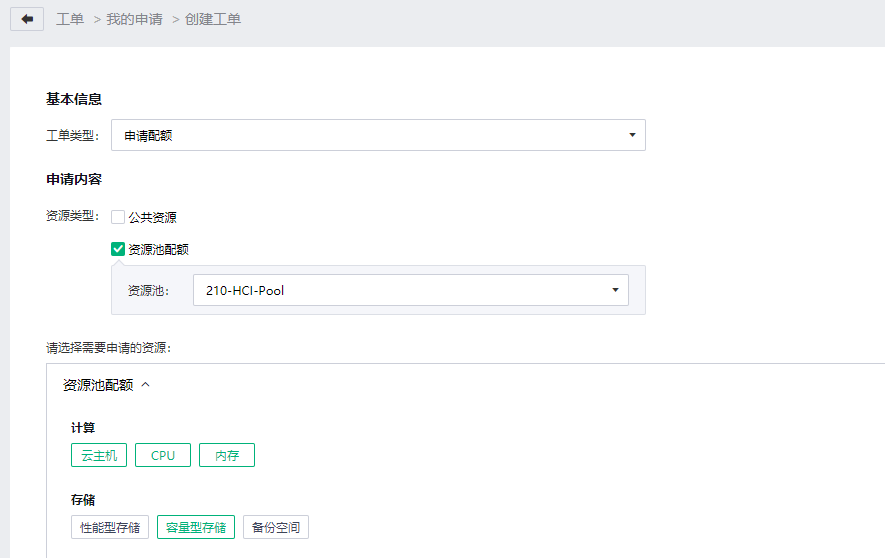Click the 公共资源 label text
Viewport: 885px width, 558px height.
pos(152,218)
